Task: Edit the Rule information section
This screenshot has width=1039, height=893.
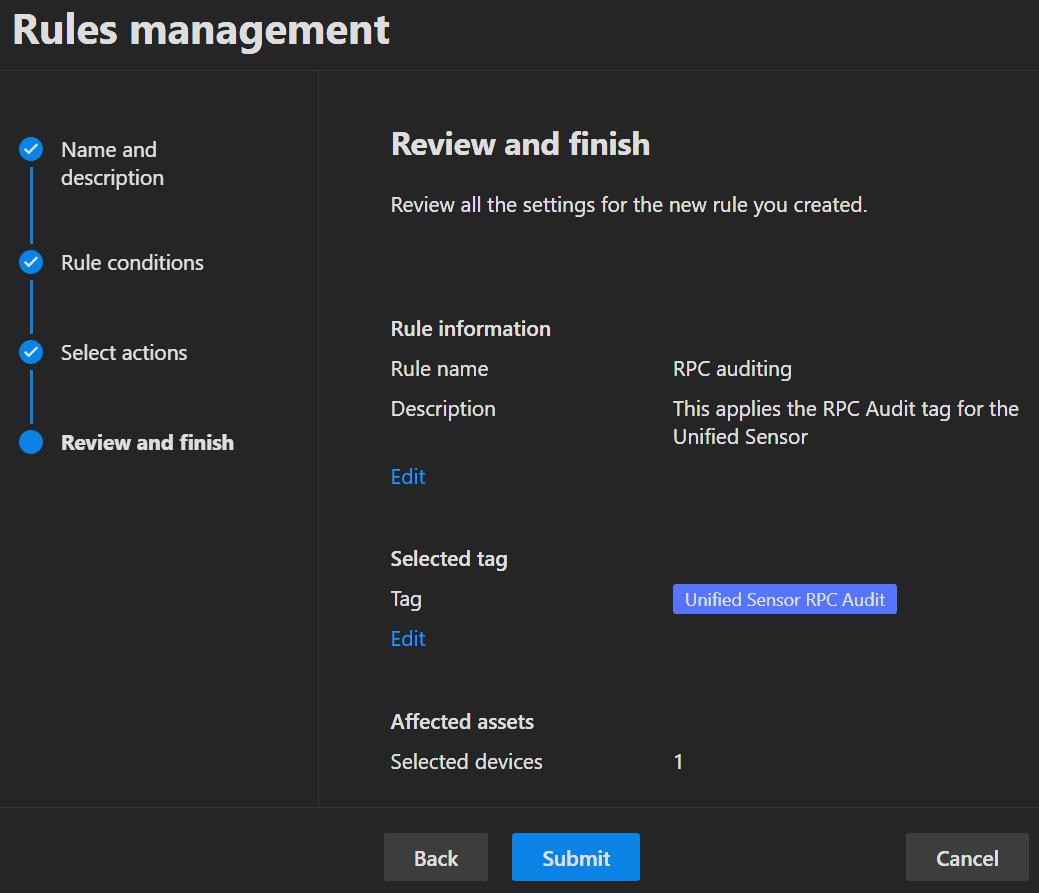Action: coord(408,477)
